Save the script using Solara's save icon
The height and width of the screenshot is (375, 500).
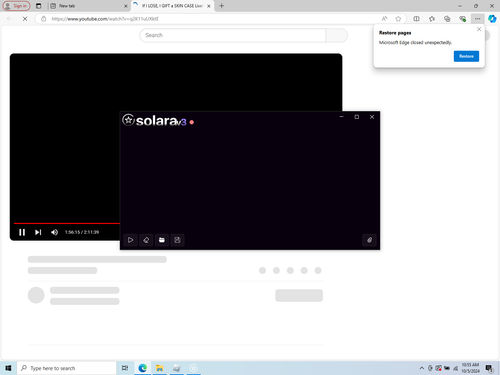tap(177, 240)
